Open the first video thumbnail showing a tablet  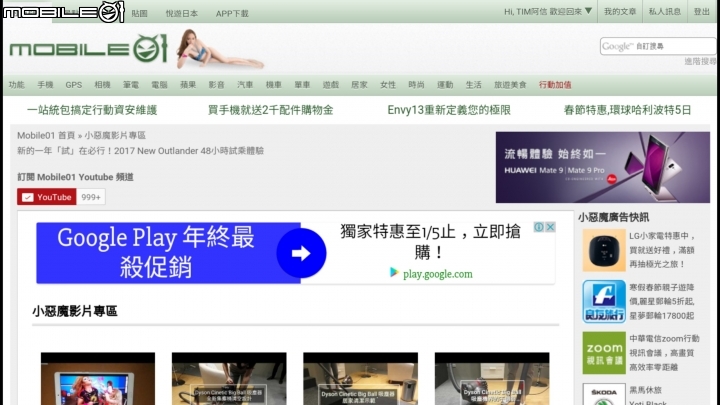coord(98,379)
